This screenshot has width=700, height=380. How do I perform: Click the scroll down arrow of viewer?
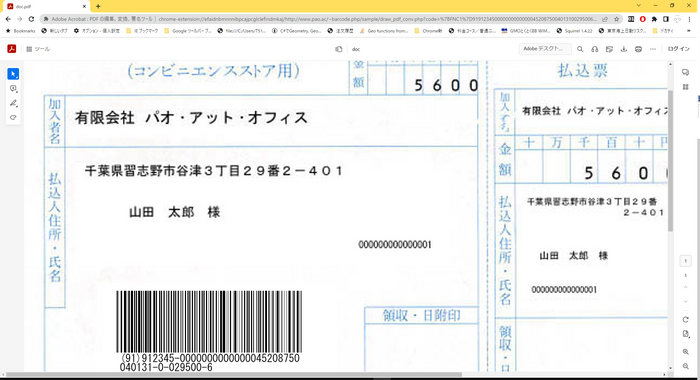click(670, 368)
